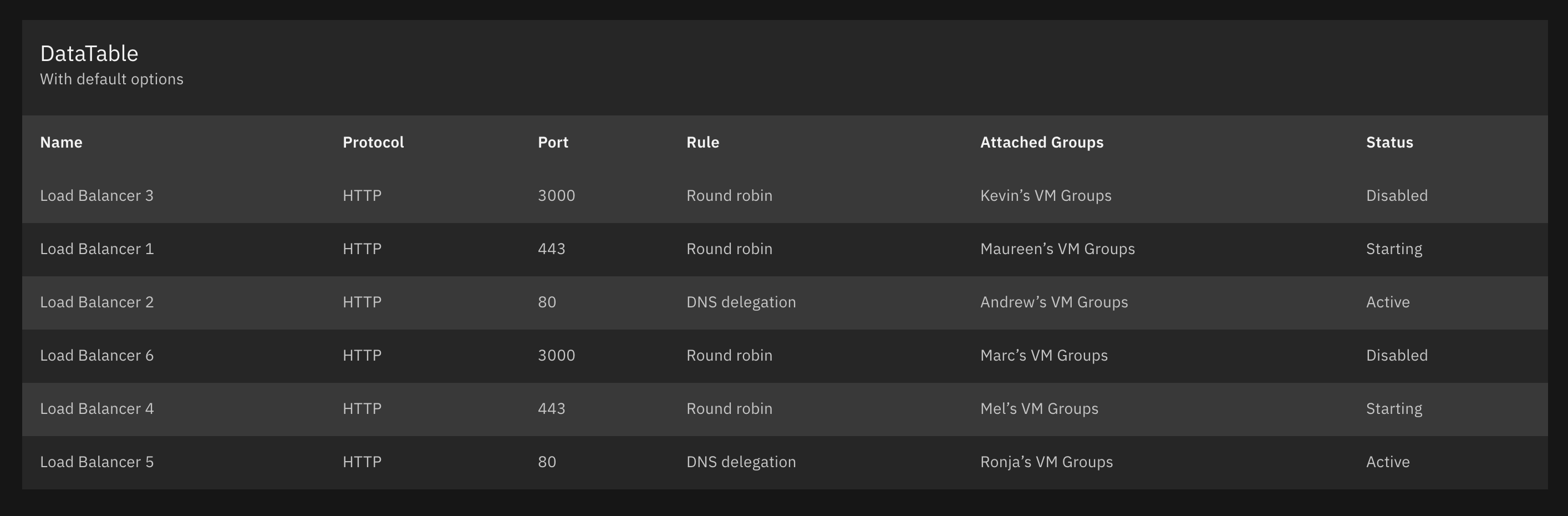Click Load Balancer 4 in the table
Viewport: 1568px width, 516px height.
[x=97, y=408]
